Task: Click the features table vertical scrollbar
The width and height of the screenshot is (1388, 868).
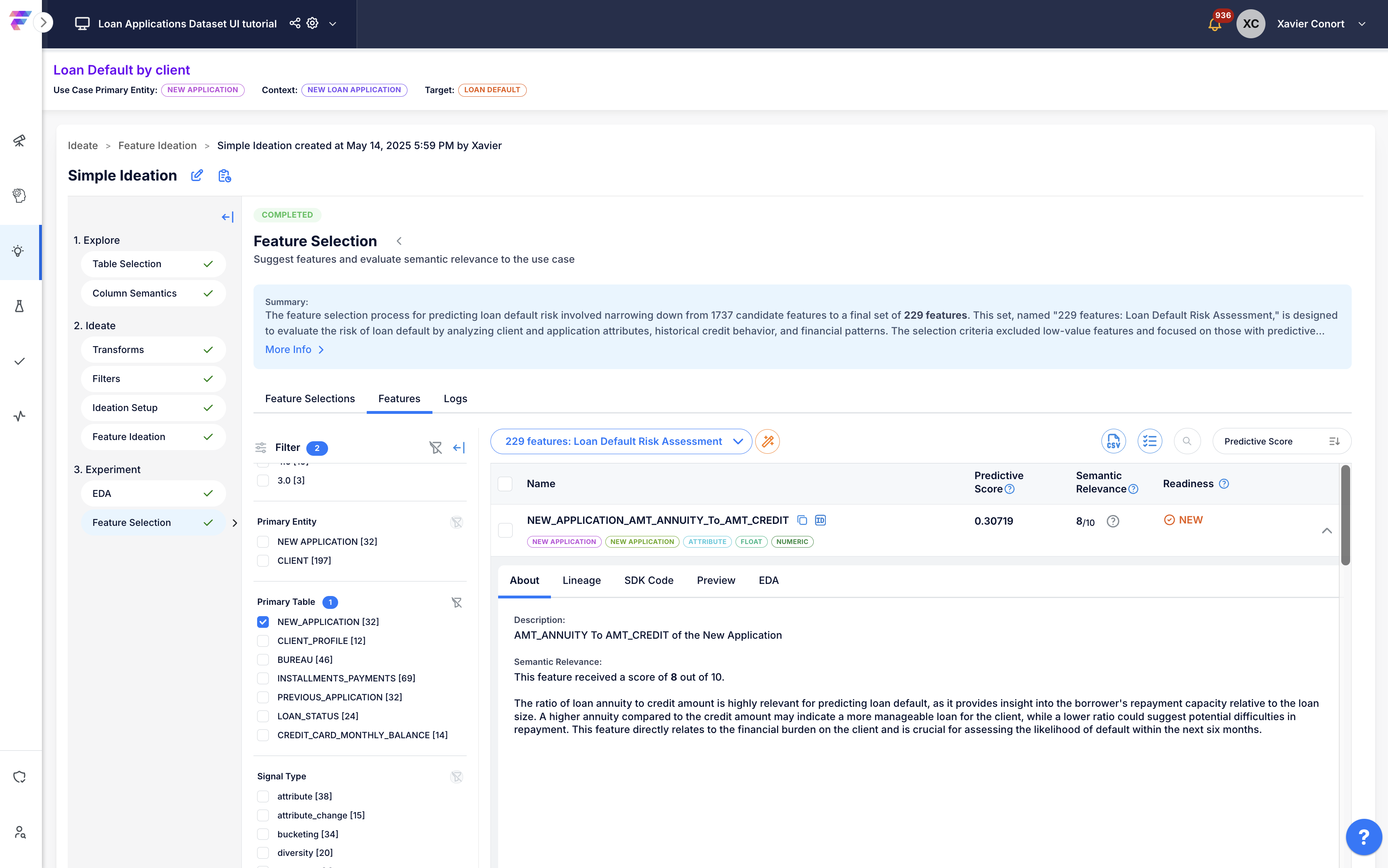Action: pos(1345,515)
